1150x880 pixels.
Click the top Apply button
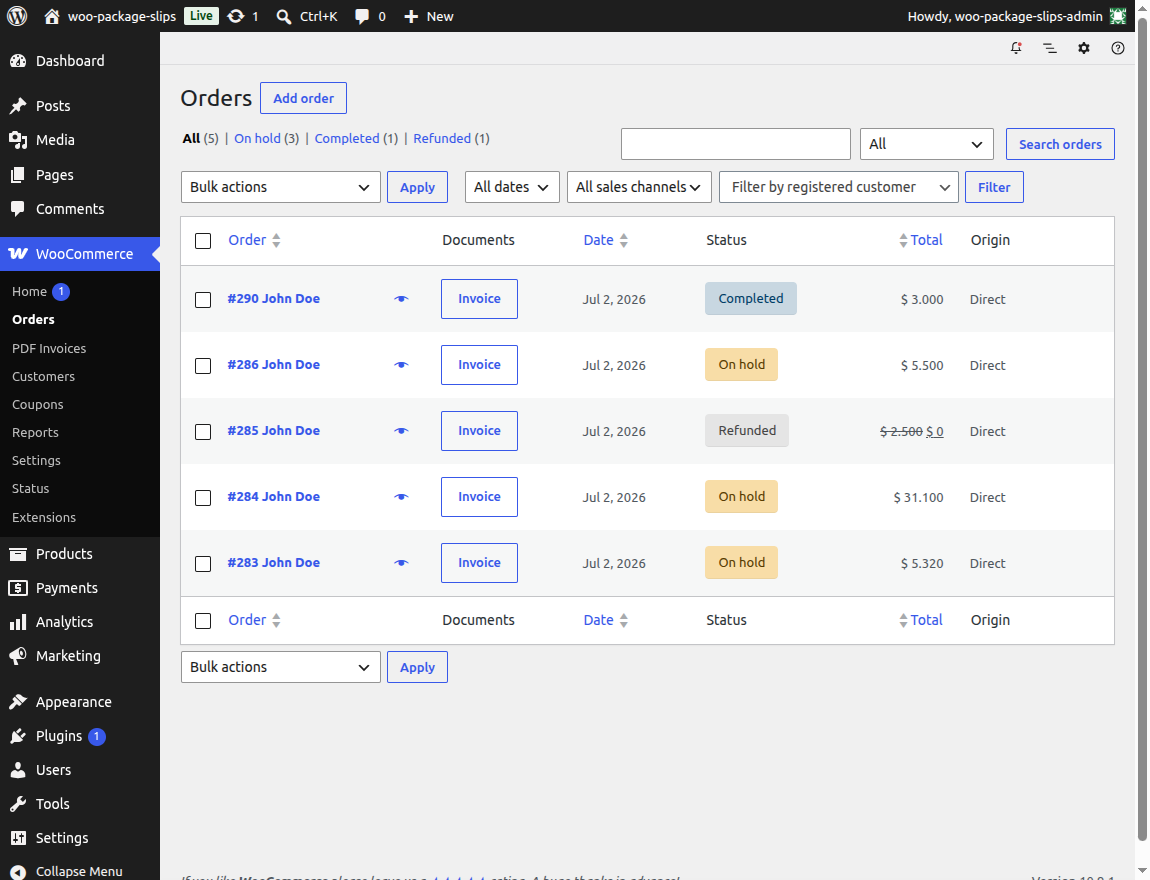click(417, 187)
